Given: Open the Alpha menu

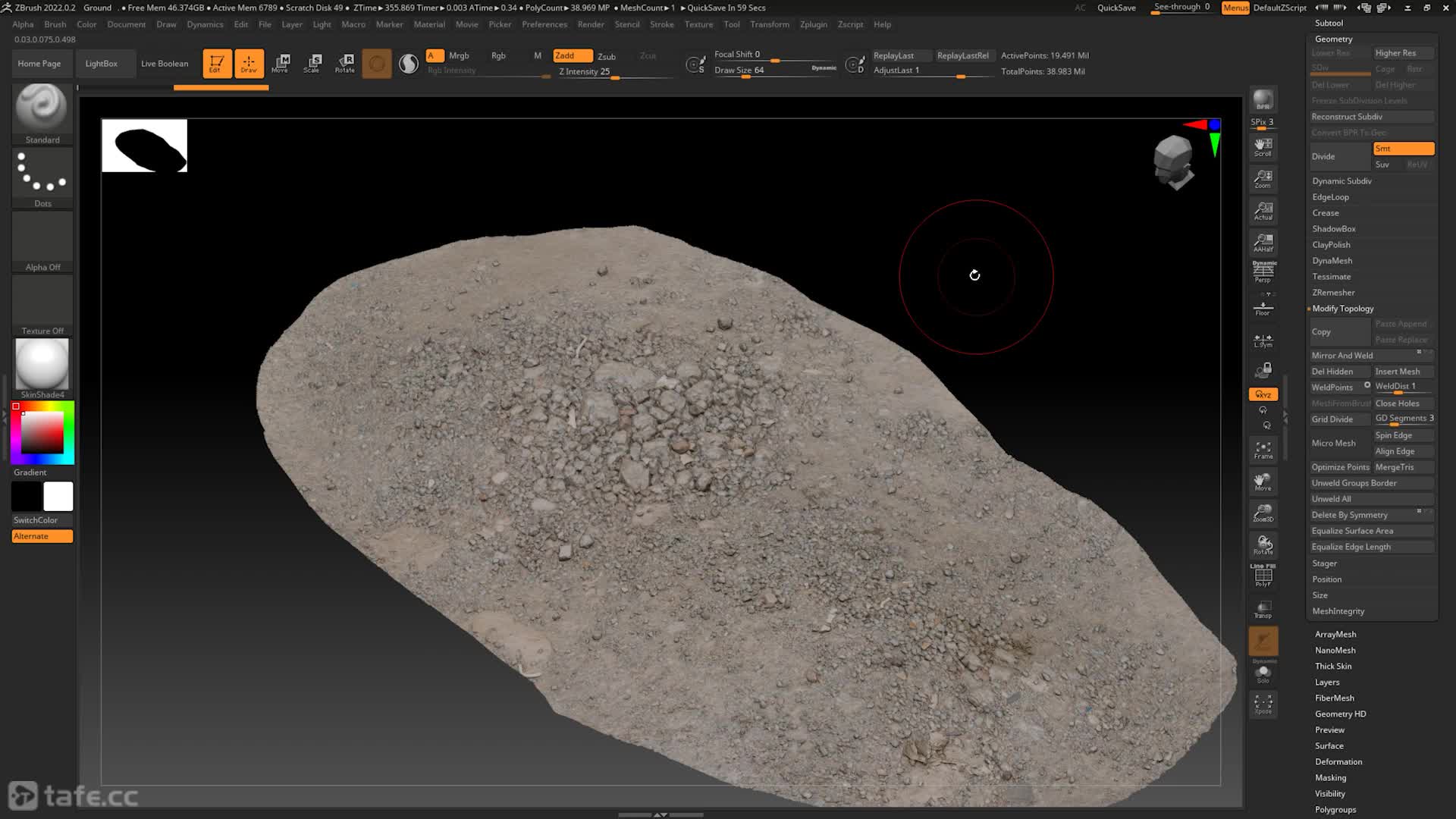Looking at the screenshot, I should [23, 24].
